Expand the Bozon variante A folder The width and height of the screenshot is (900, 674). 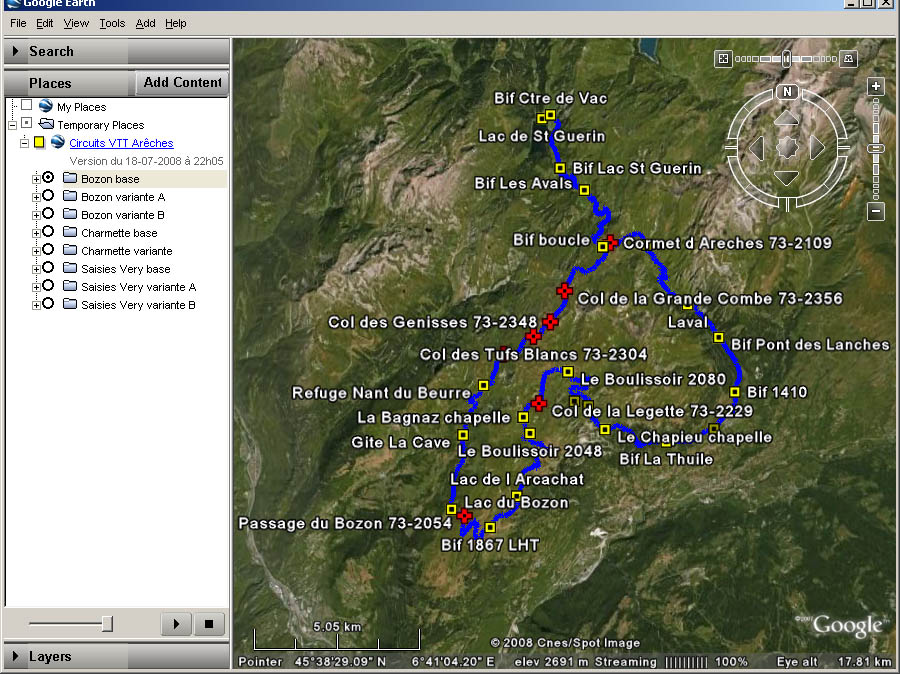(x=36, y=197)
